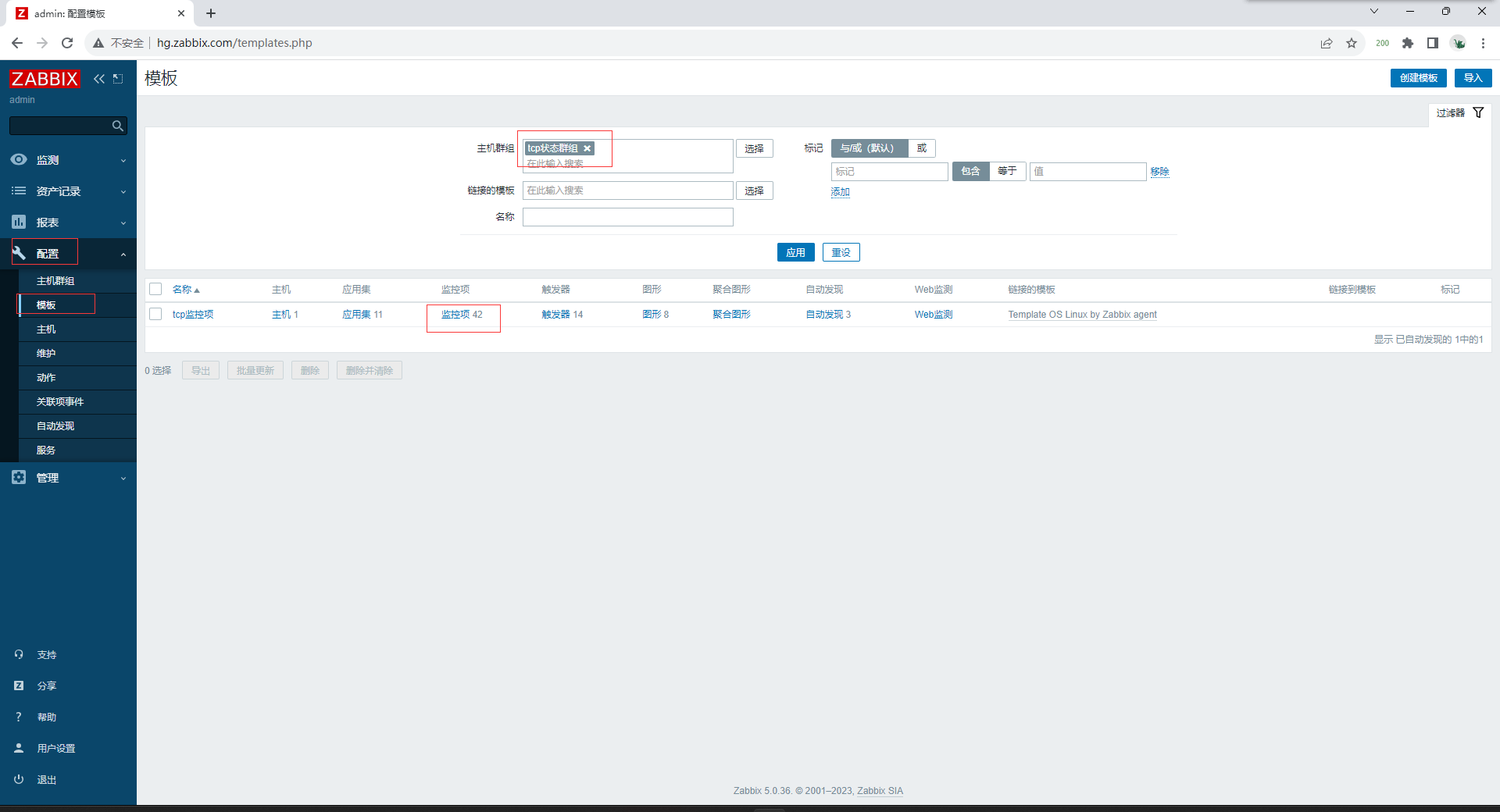This screenshot has height=812, width=1500.
Task: Open 主机 under the 配置 menu
Action: [46, 329]
